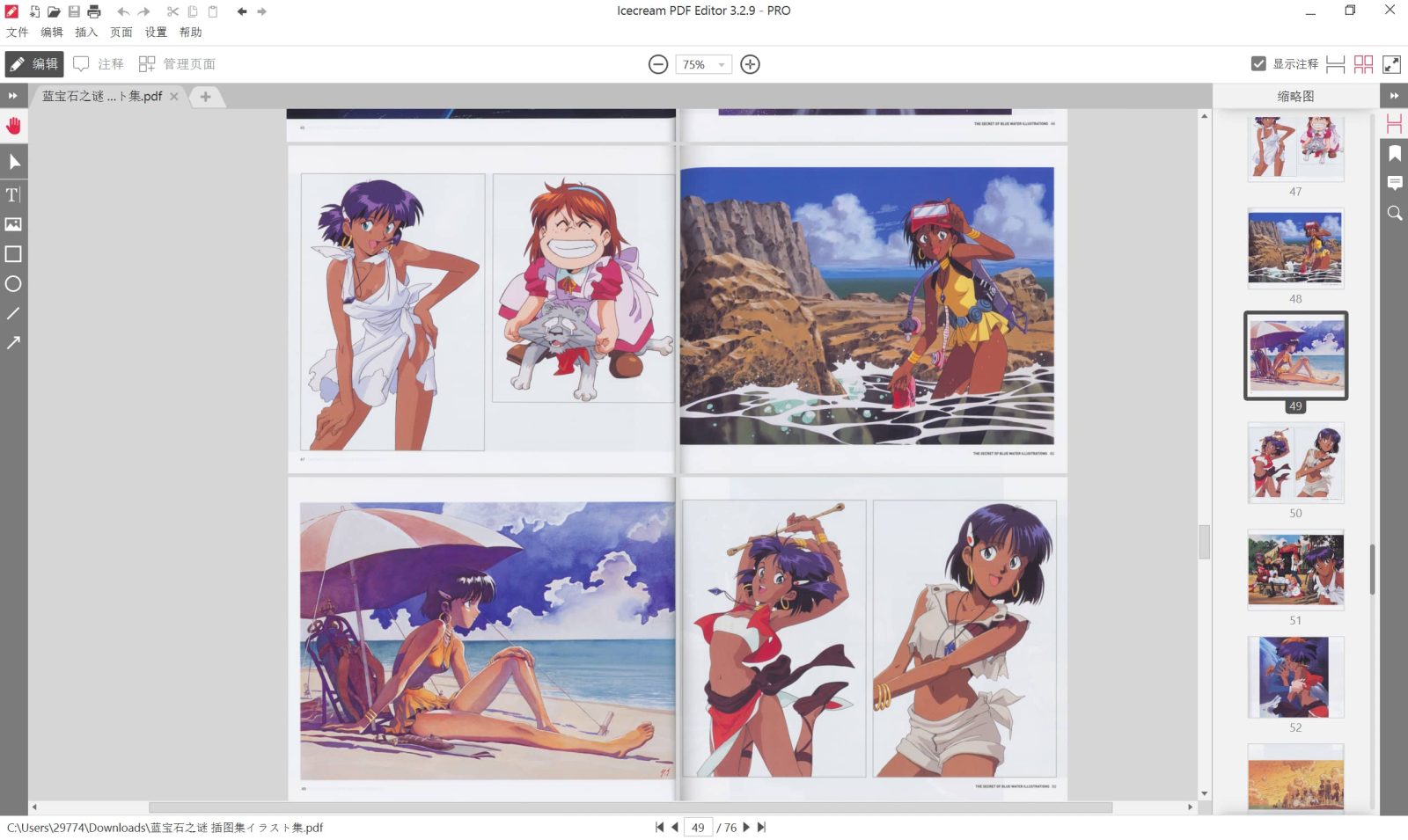Viewport: 1408px width, 840px height.
Task: Cut selection with the scissors icon
Action: tap(172, 11)
